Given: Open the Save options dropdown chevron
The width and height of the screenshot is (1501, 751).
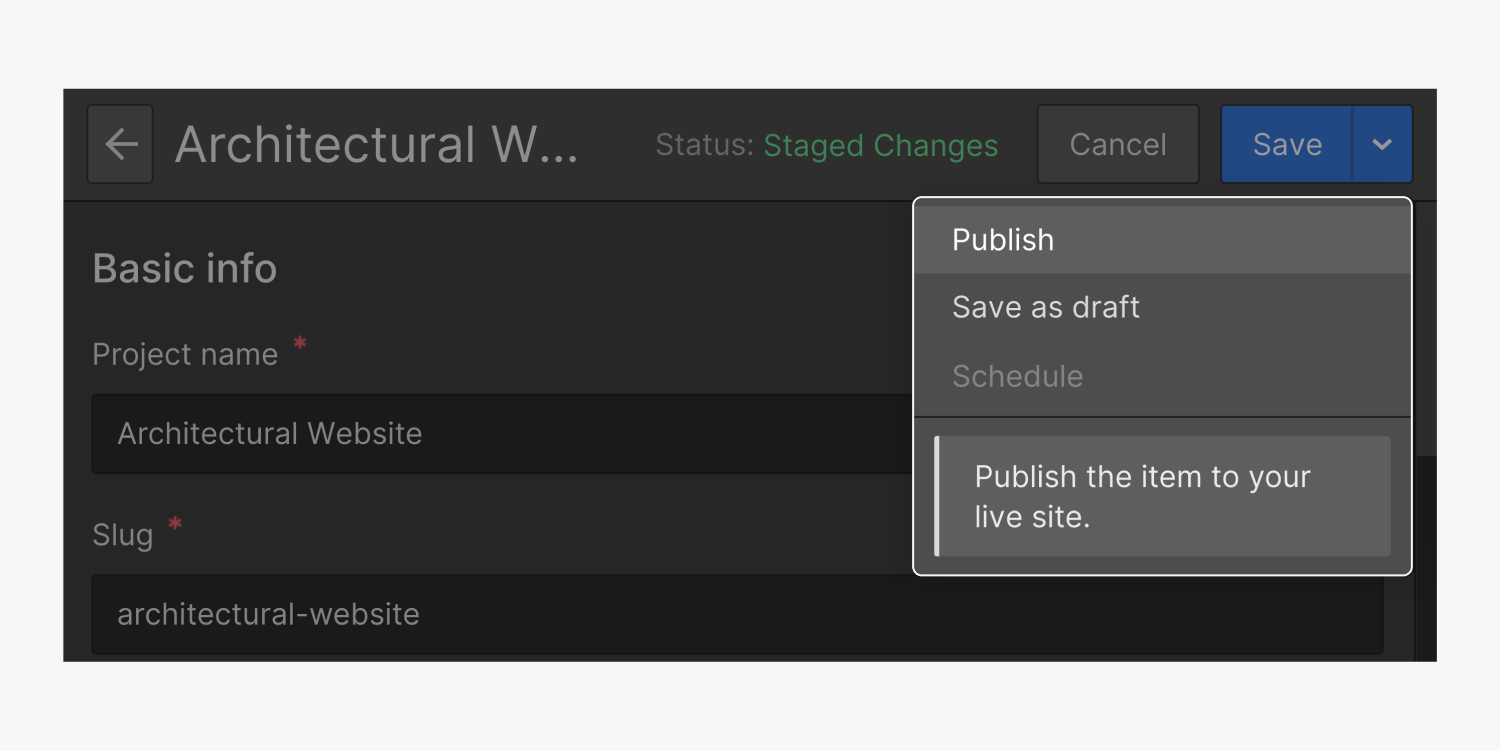Looking at the screenshot, I should 1381,143.
